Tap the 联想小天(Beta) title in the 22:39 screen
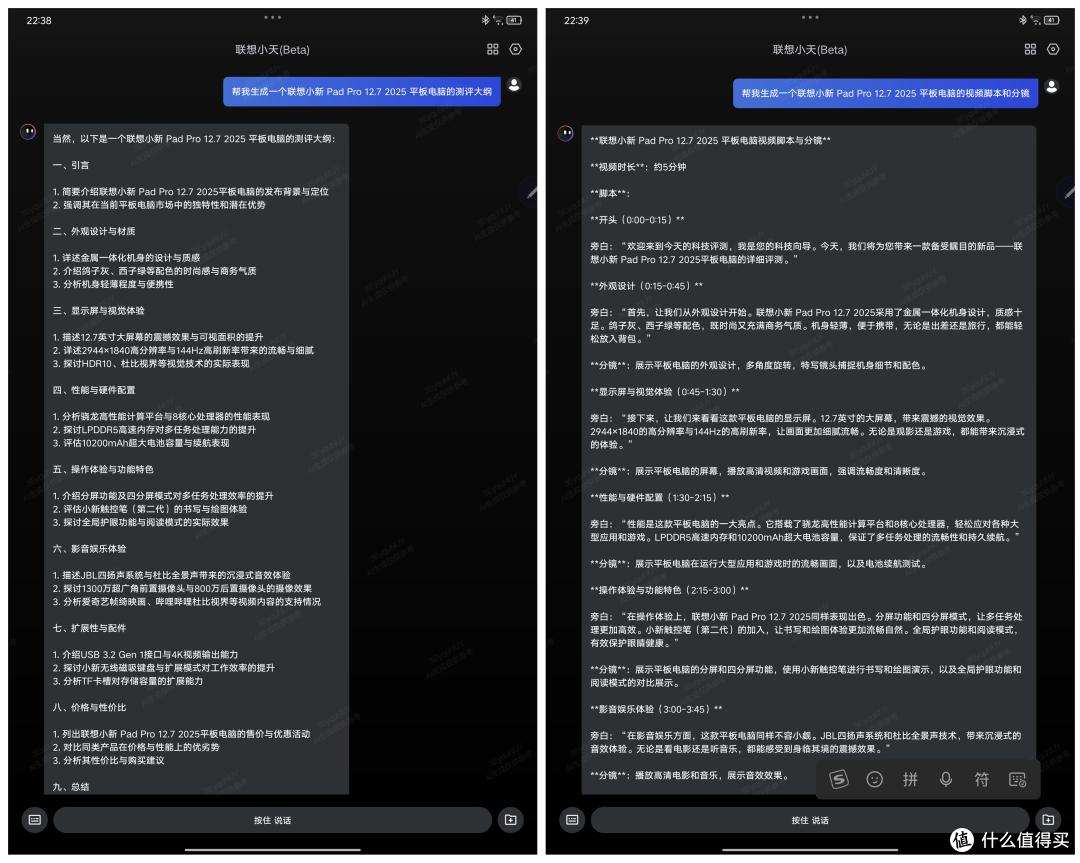Screen dimensions: 1080x863 coord(809,50)
